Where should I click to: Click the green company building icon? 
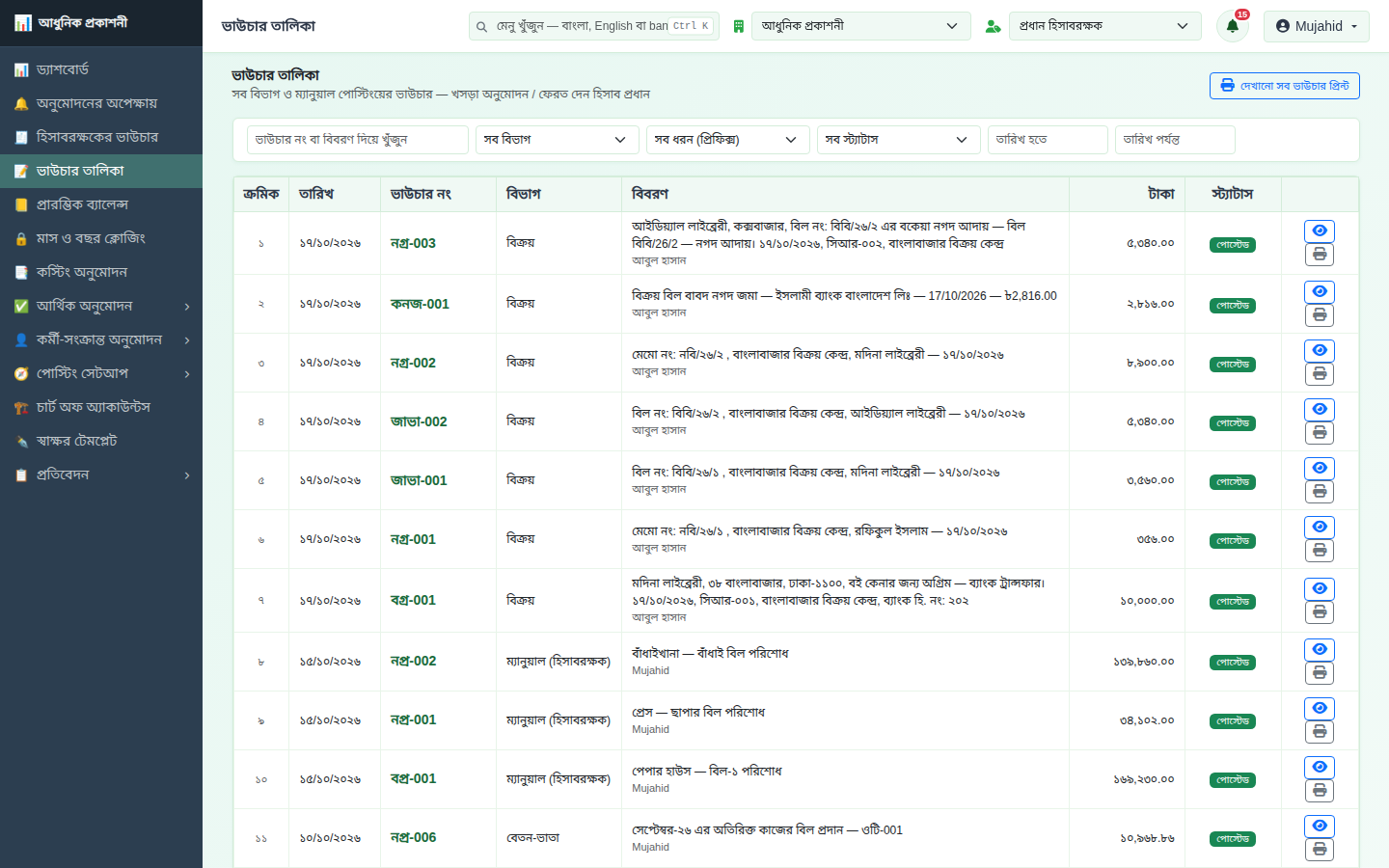[x=738, y=26]
